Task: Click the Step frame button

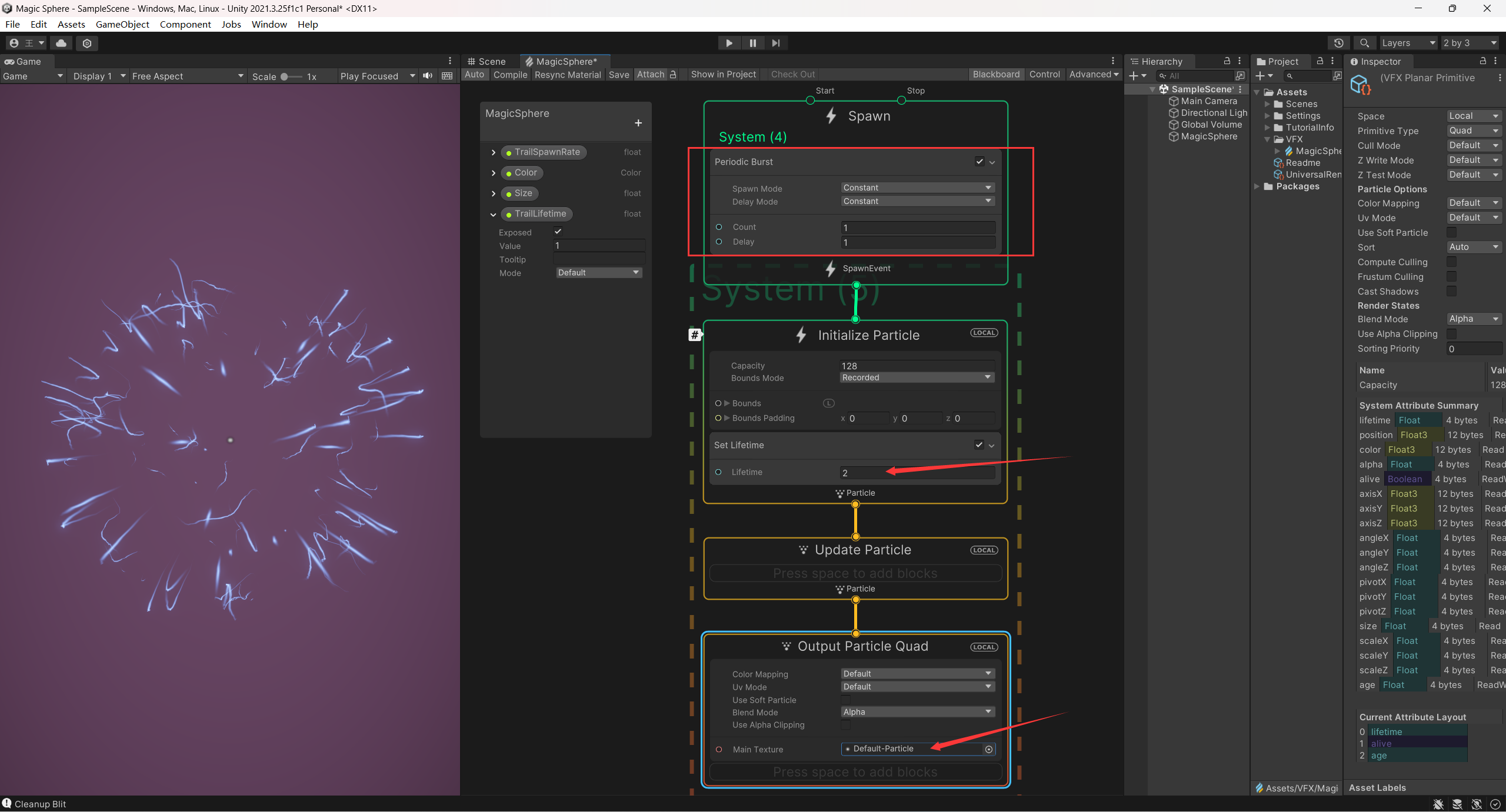Action: point(776,43)
